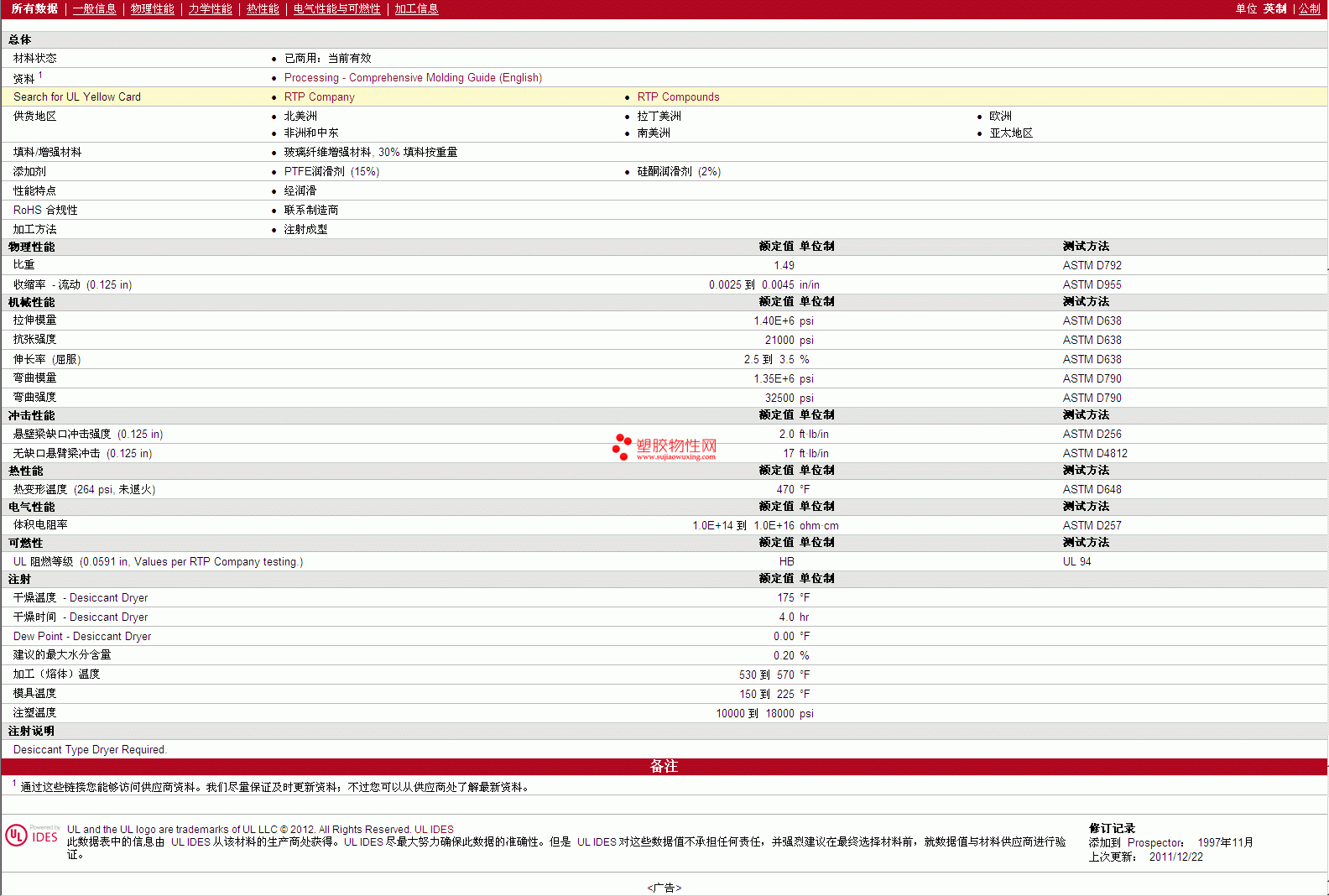Viewport: 1329px width, 896px height.
Task: Select ASTM D792 test method
Action: click(1092, 265)
